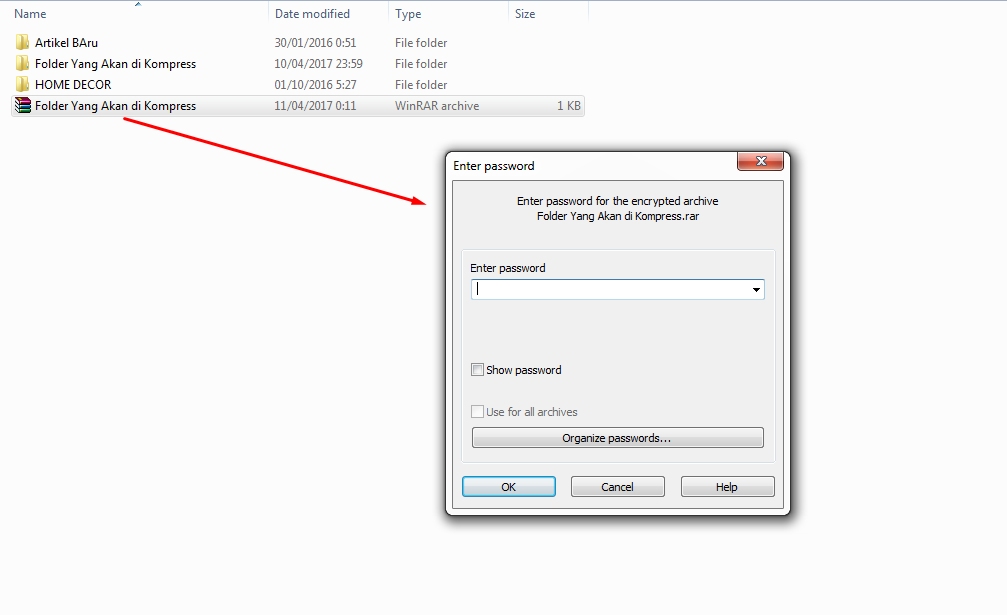Viewport: 1007px width, 615px height.
Task: Click the HOME DECOR folder icon
Action: click(x=22, y=84)
